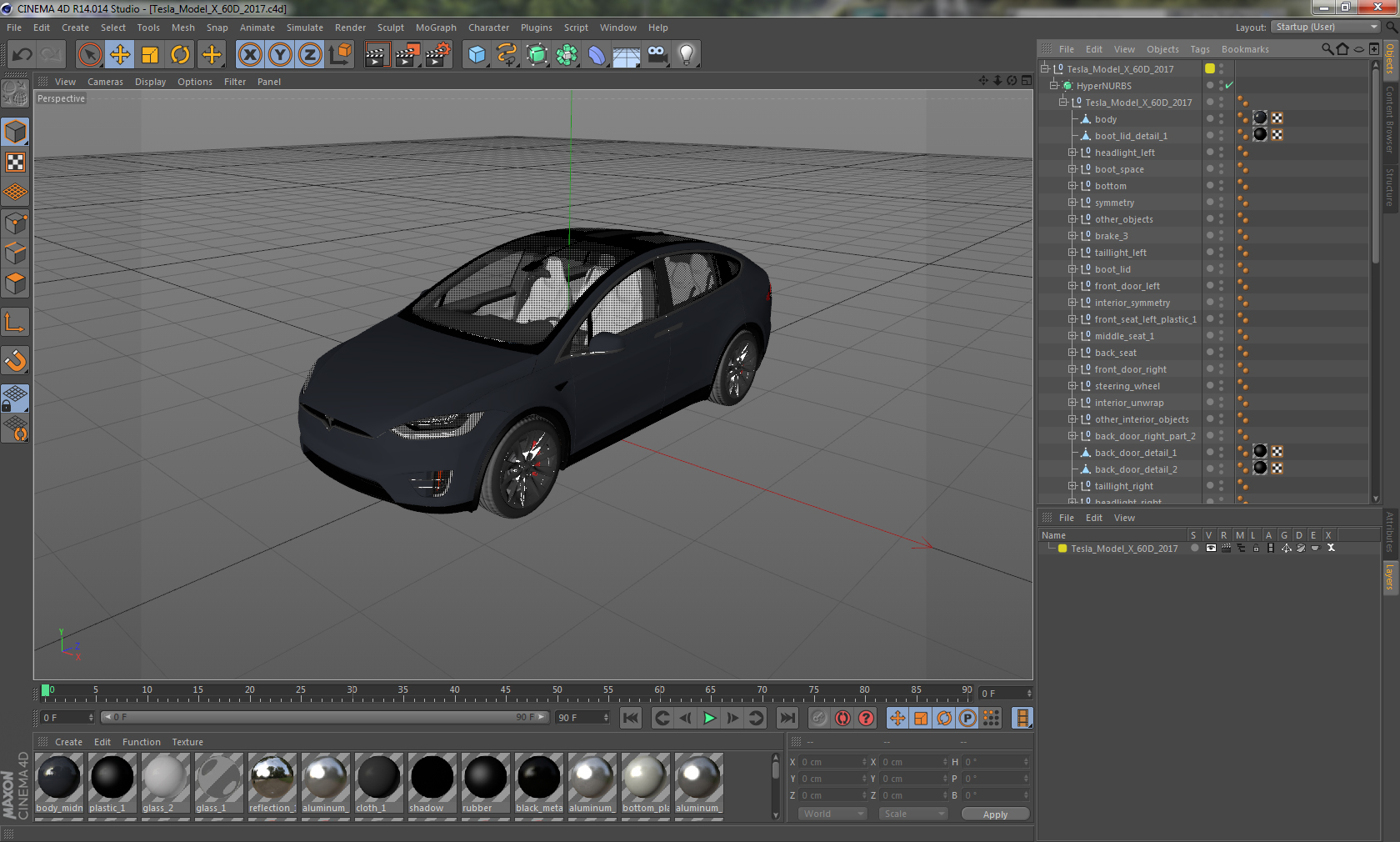The width and height of the screenshot is (1400, 842).
Task: Click the Undo arrow icon
Action: (x=22, y=55)
